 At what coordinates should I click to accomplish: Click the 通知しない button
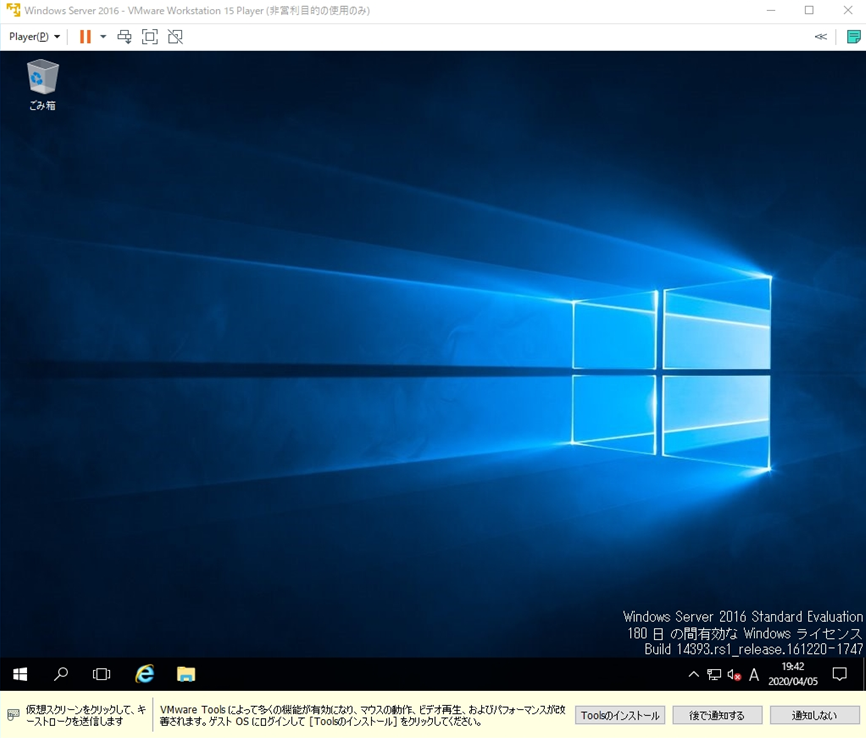pyautogui.click(x=815, y=715)
